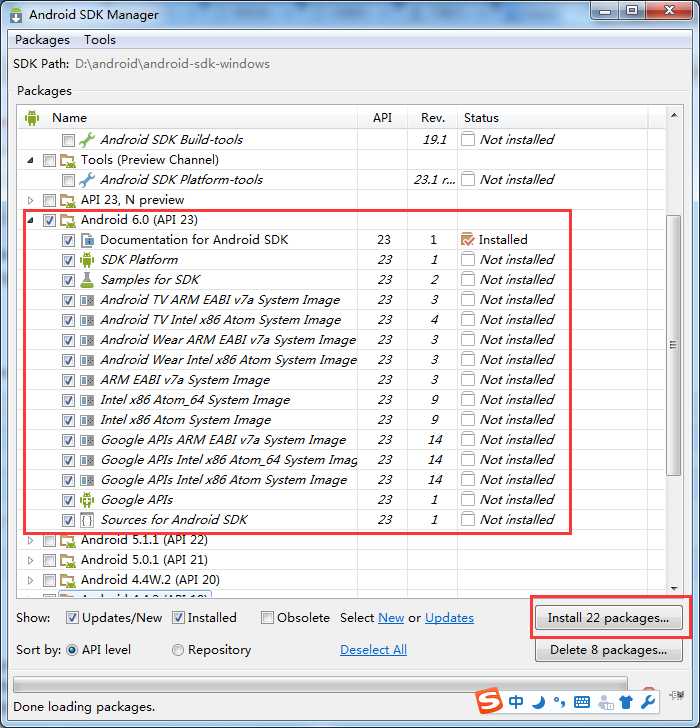This screenshot has height=728, width=700.
Task: Click Install 22 packages button
Action: (609, 618)
